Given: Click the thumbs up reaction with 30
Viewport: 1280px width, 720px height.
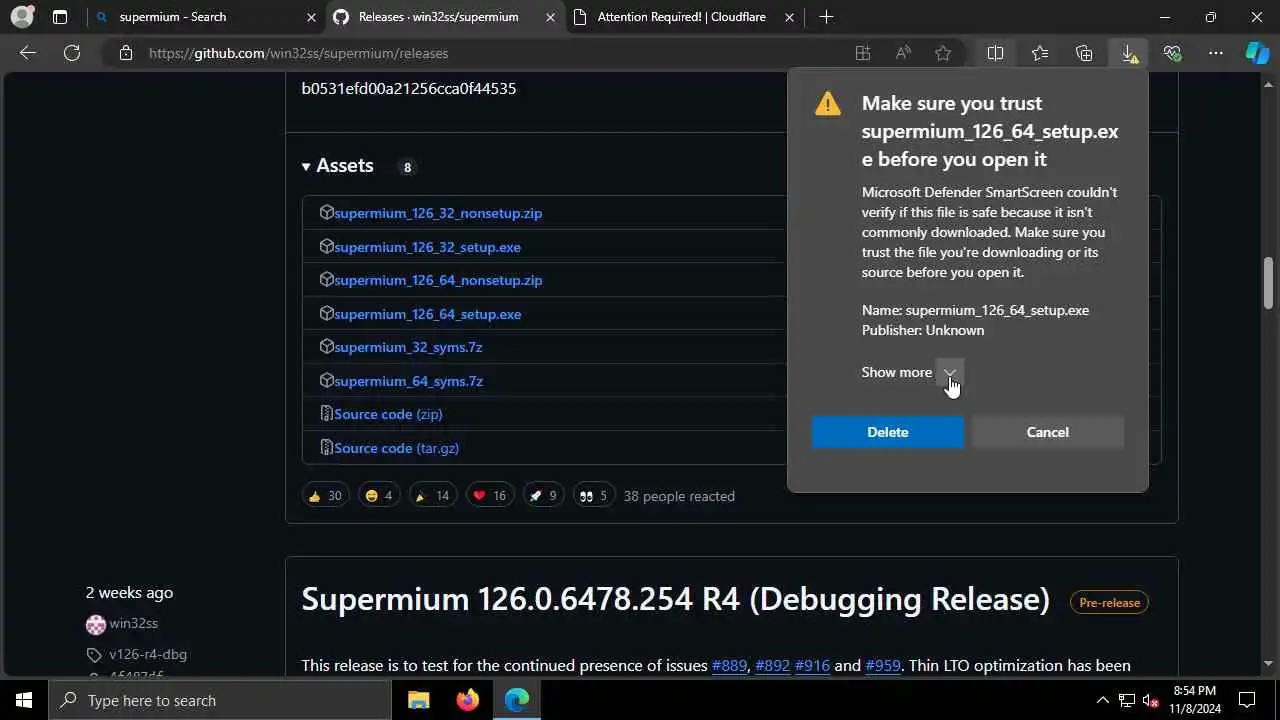Looking at the screenshot, I should pyautogui.click(x=325, y=496).
